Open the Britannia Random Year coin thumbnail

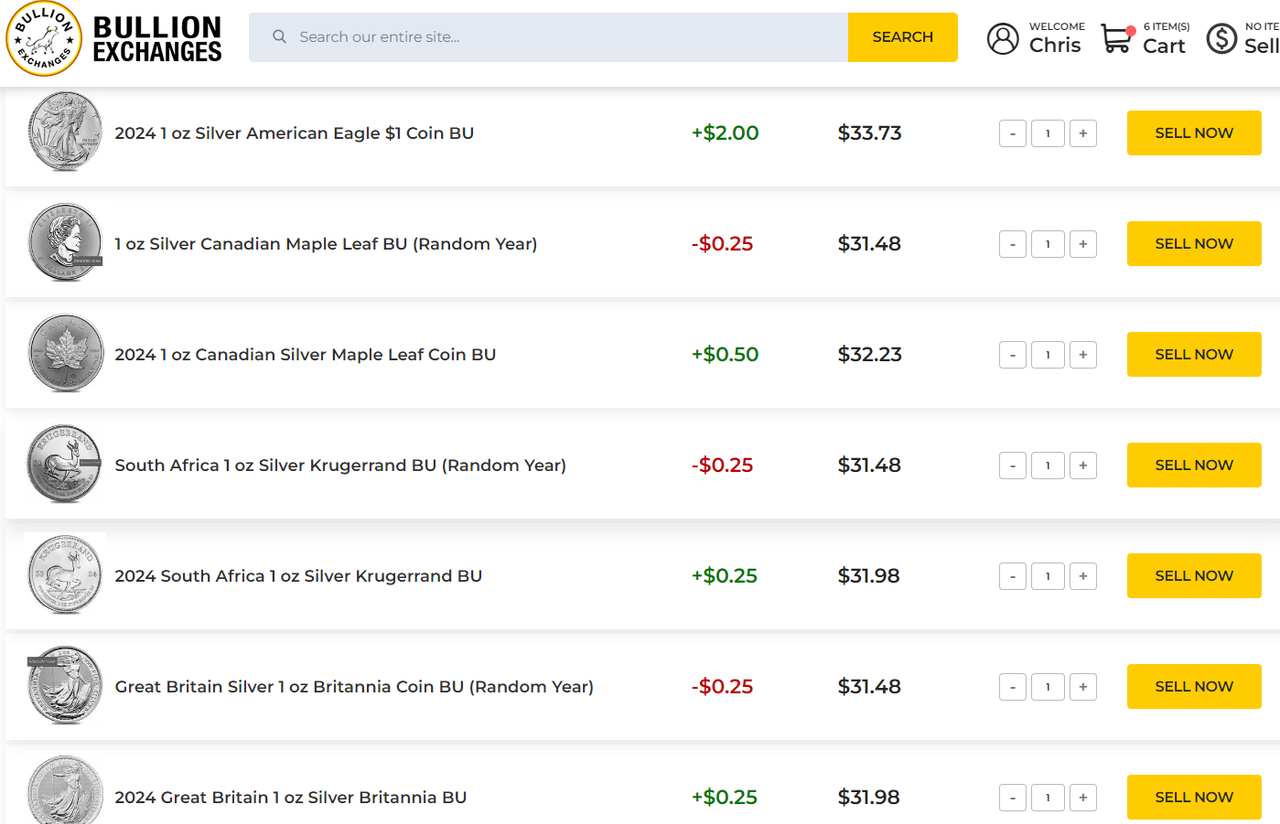tap(65, 685)
